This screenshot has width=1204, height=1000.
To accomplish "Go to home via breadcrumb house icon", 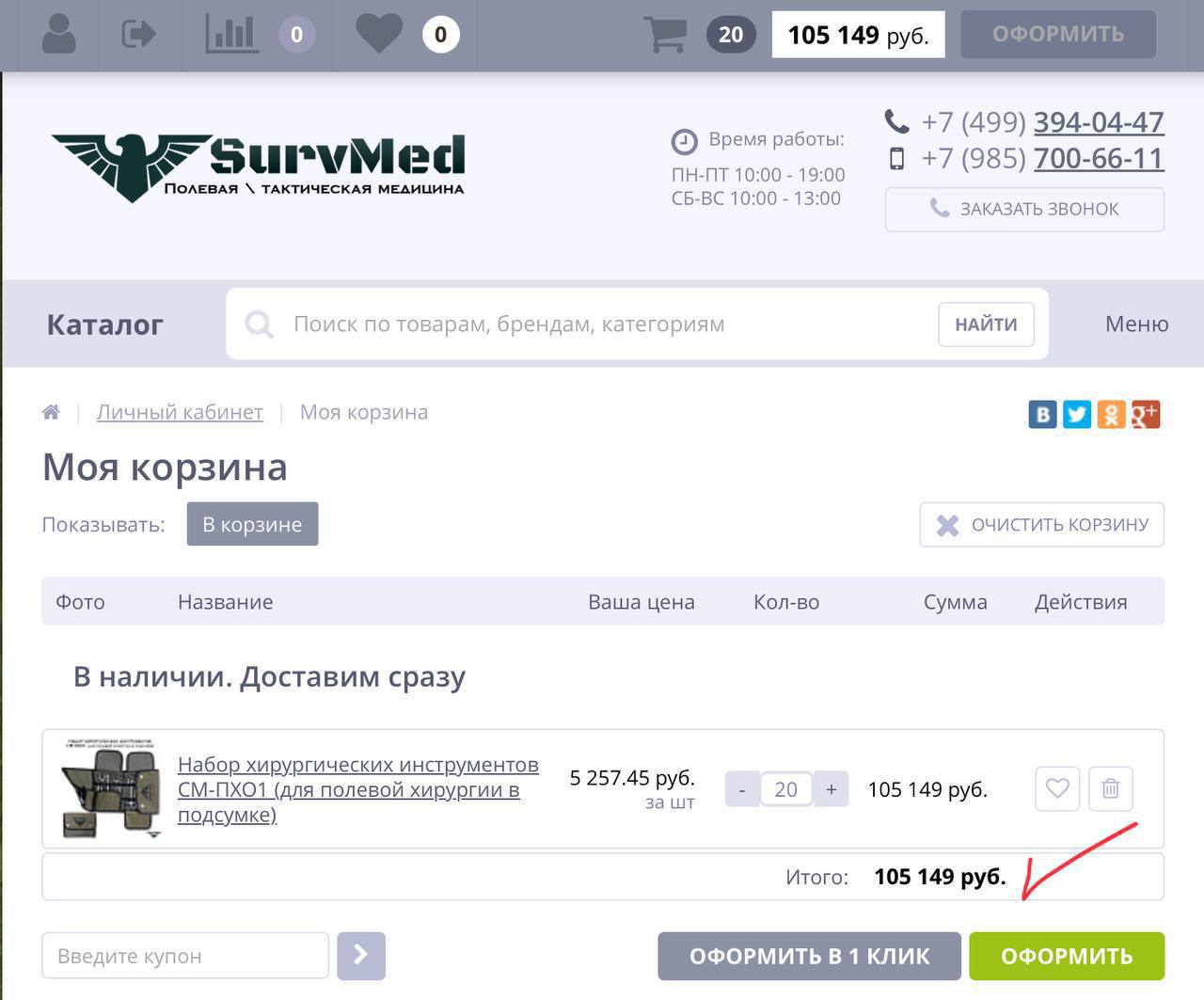I will coord(52,412).
